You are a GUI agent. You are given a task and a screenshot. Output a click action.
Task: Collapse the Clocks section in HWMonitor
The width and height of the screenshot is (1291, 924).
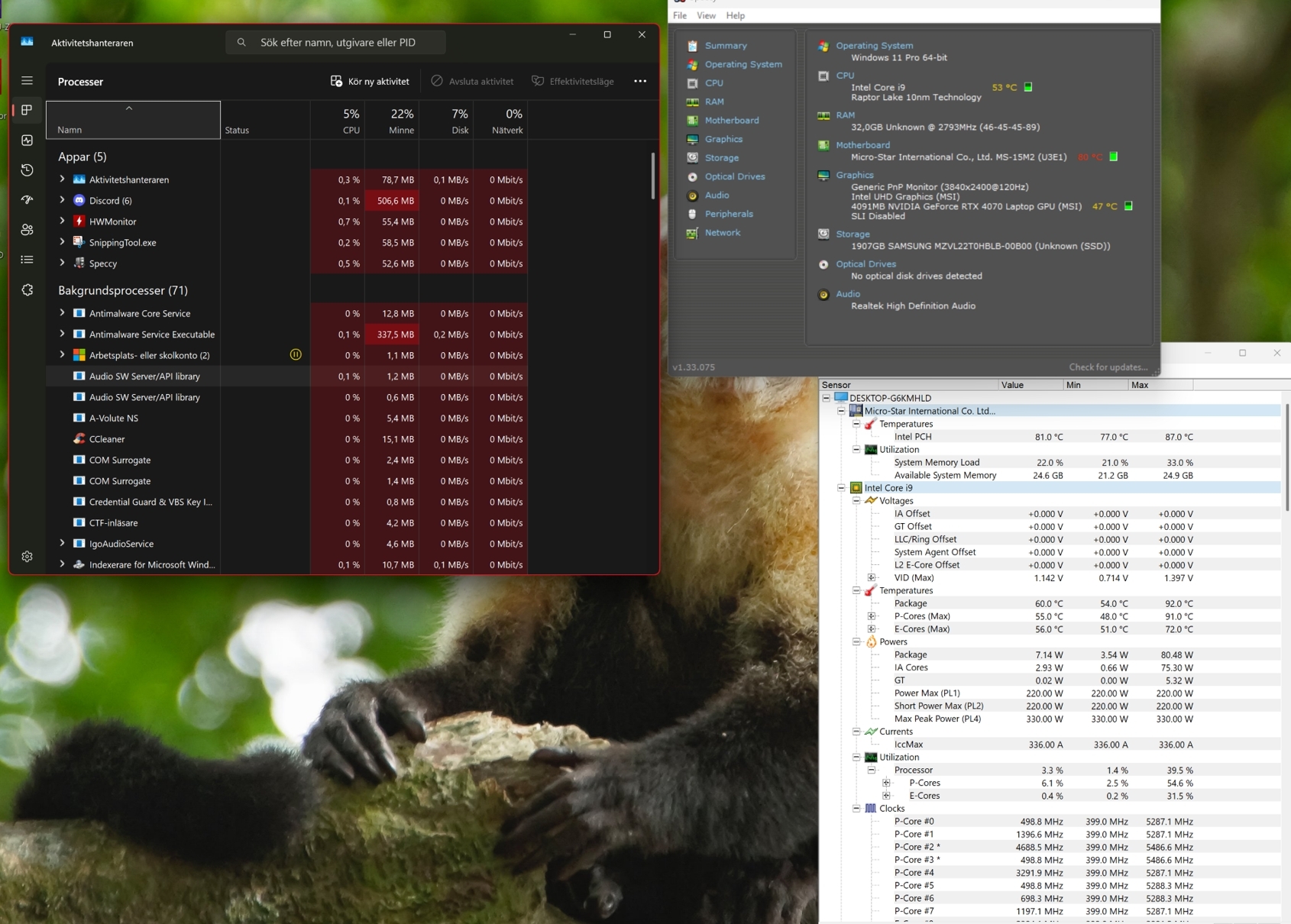pyautogui.click(x=856, y=809)
